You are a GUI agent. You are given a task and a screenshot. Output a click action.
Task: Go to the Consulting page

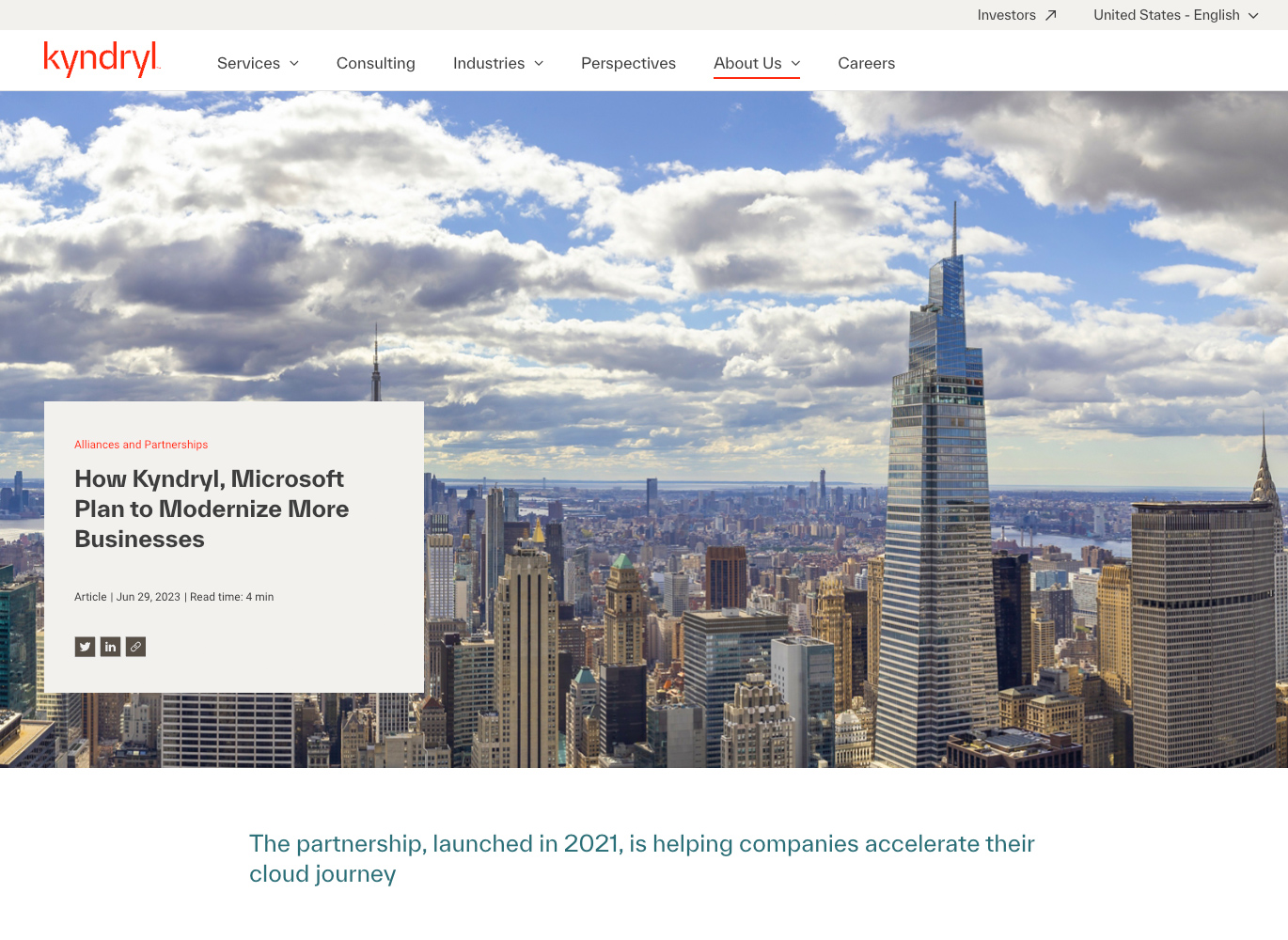pos(375,63)
